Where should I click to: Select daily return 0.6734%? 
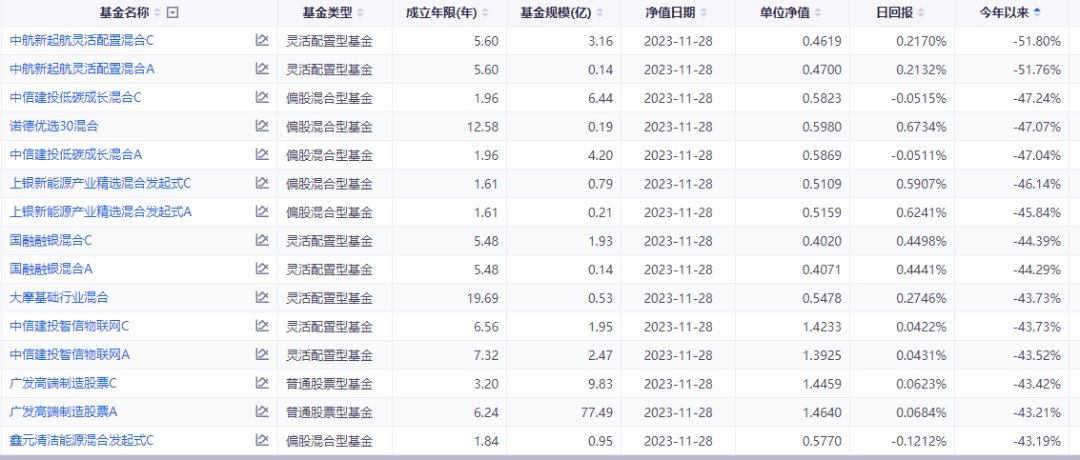pyautogui.click(x=921, y=126)
